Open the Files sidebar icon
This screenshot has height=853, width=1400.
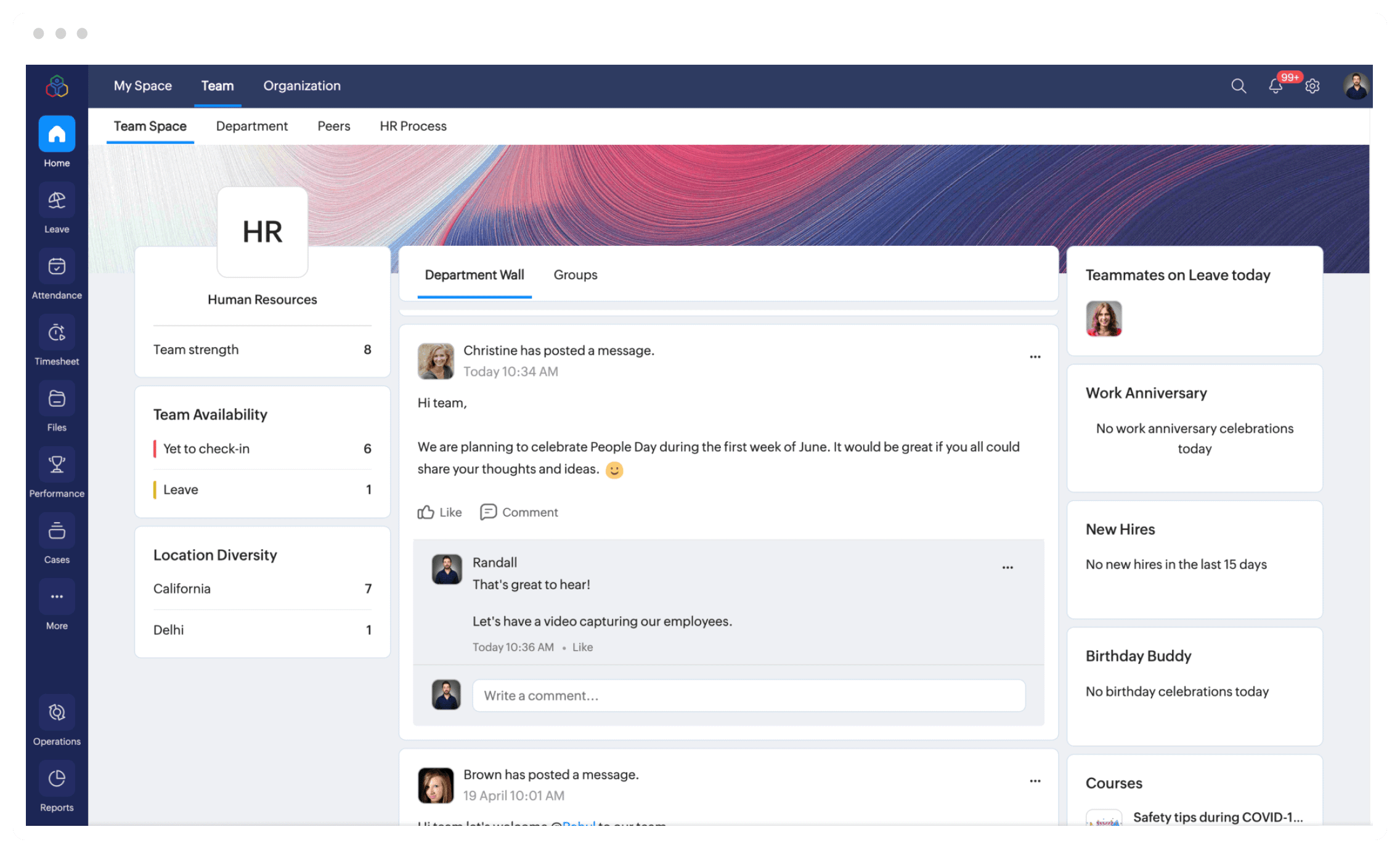pyautogui.click(x=57, y=399)
